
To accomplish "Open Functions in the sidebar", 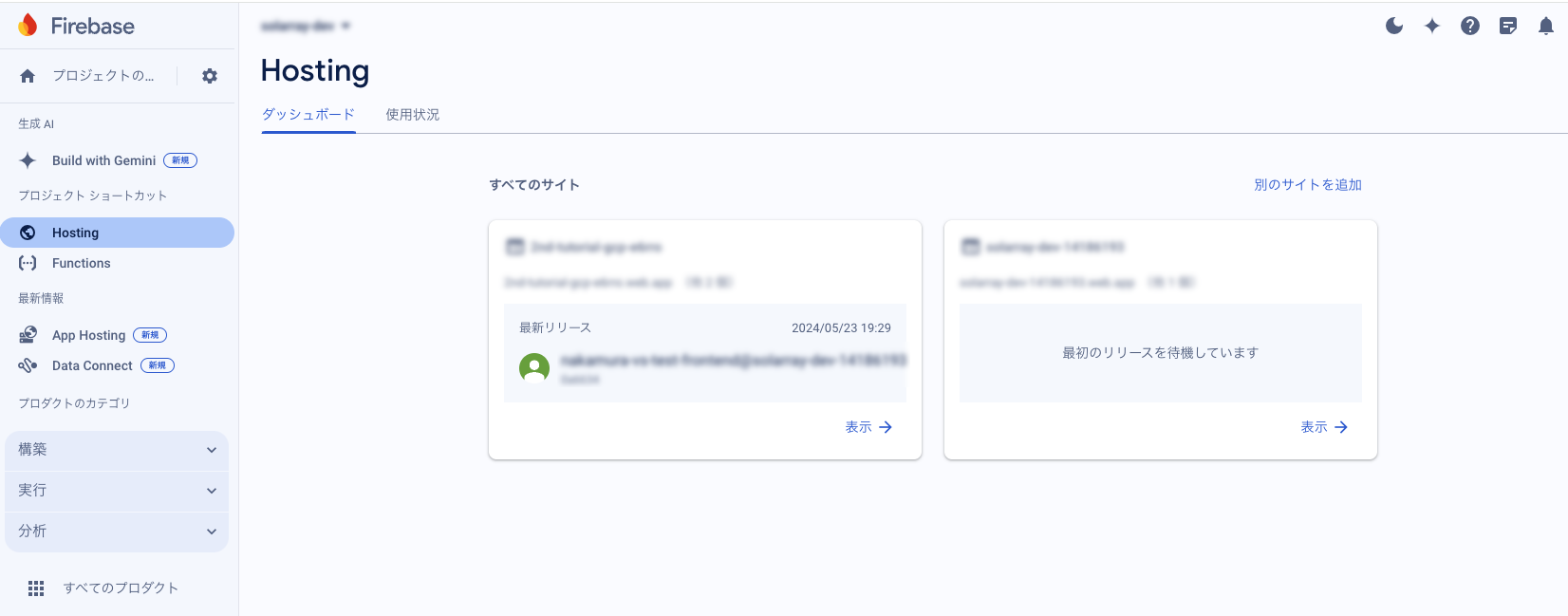I will click(x=82, y=263).
